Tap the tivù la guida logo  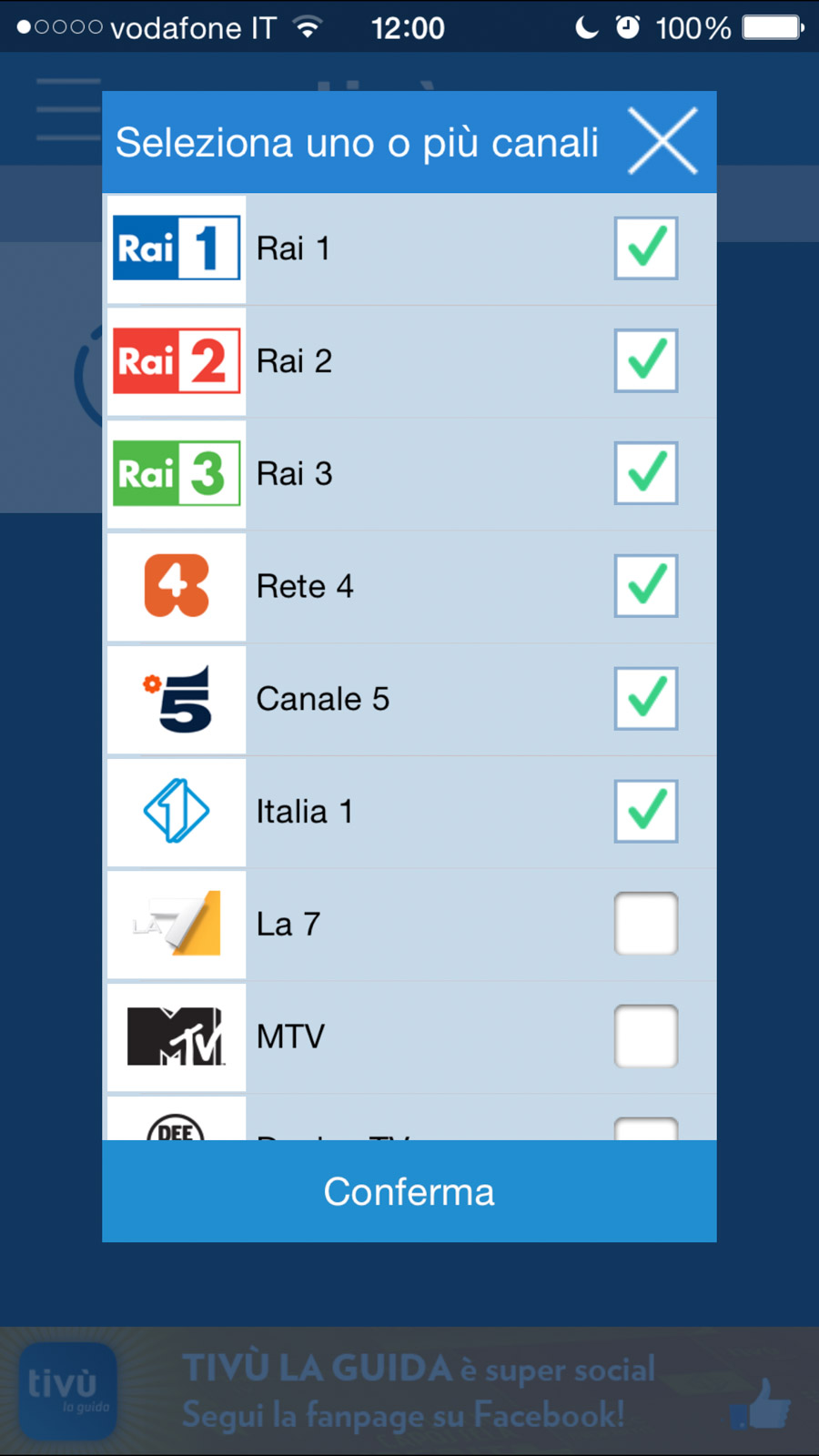click(68, 1391)
